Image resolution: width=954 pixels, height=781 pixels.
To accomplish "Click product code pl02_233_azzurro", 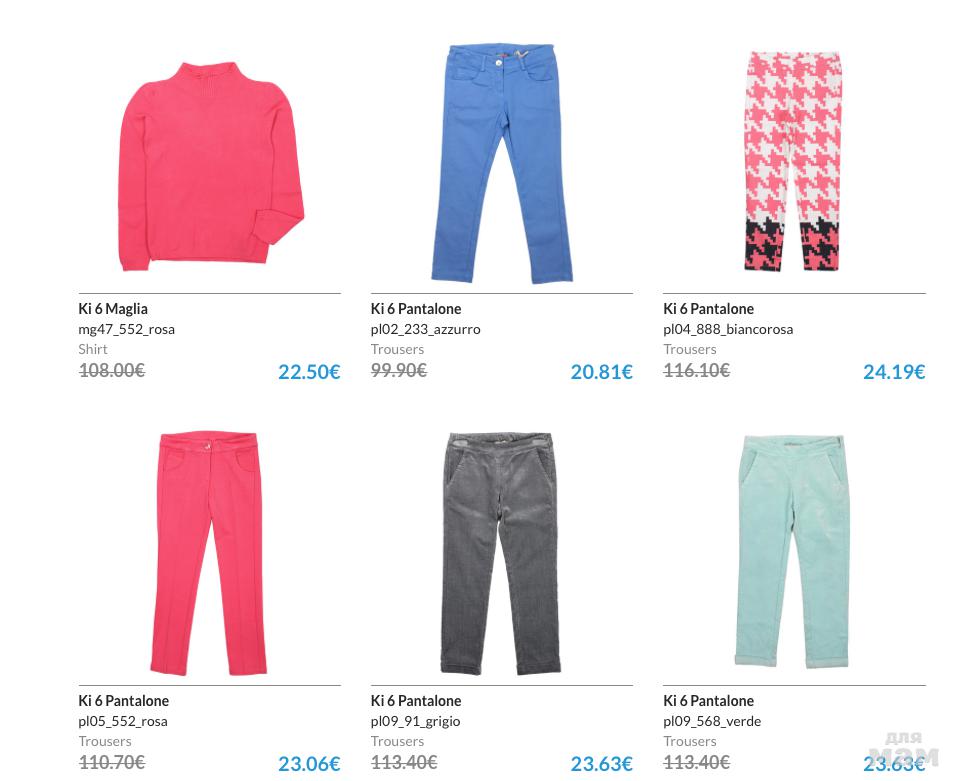I will 425,329.
